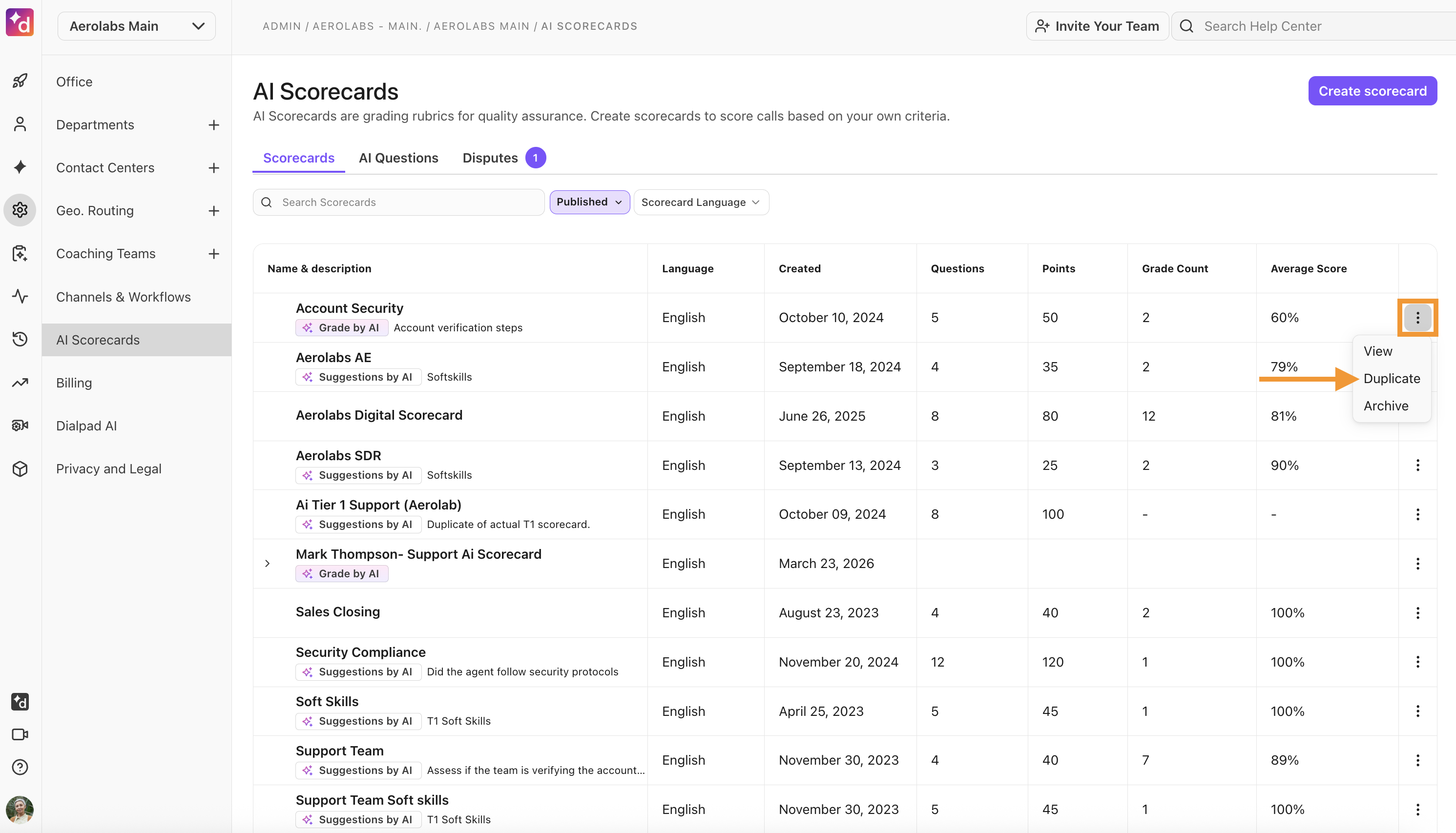Open Dialpad AI in the sidebar
This screenshot has width=1456, height=833.
click(86, 426)
